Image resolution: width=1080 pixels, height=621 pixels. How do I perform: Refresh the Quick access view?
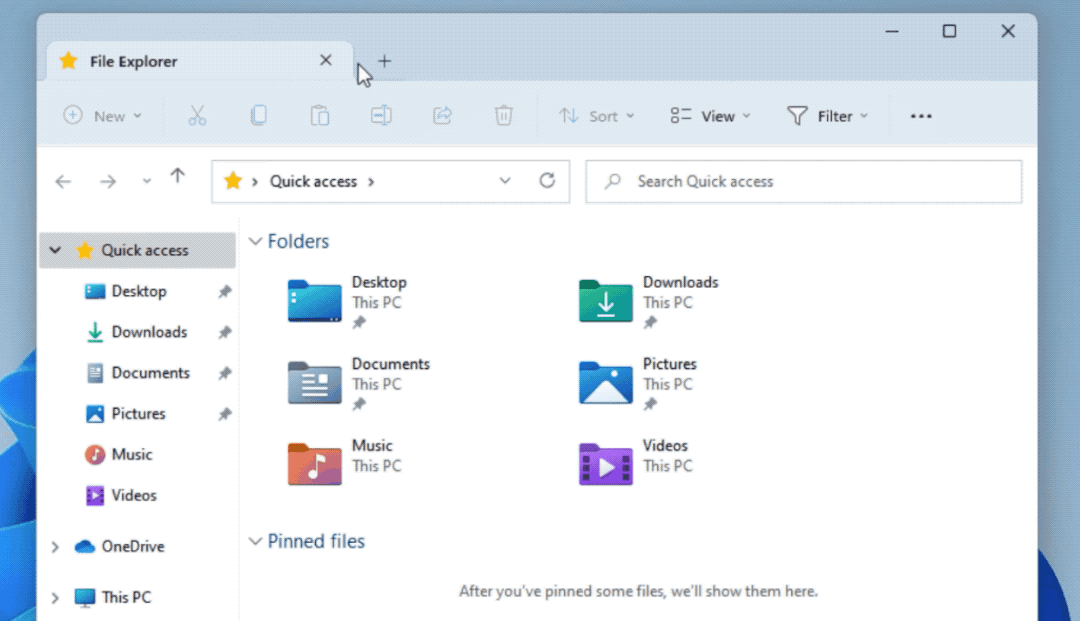(547, 180)
